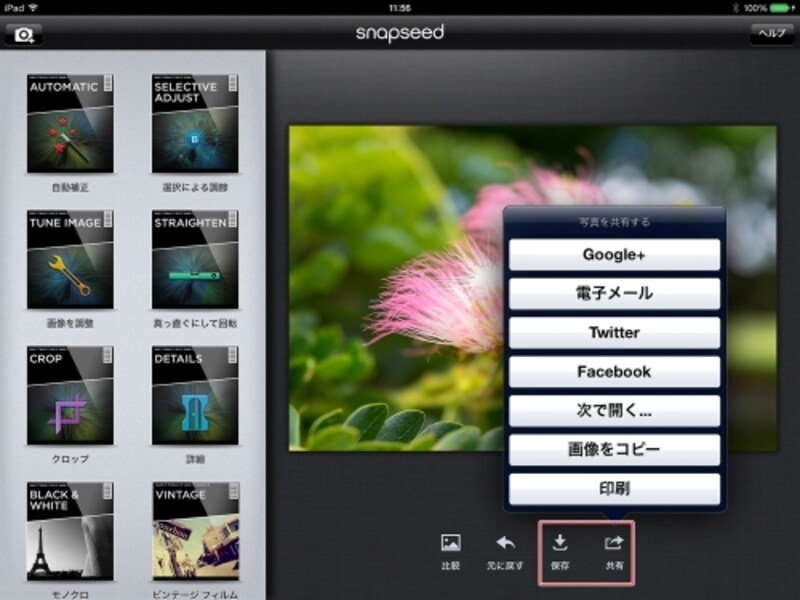Image resolution: width=800 pixels, height=600 pixels.
Task: Tap the battery indicator in status bar
Action: click(781, 8)
